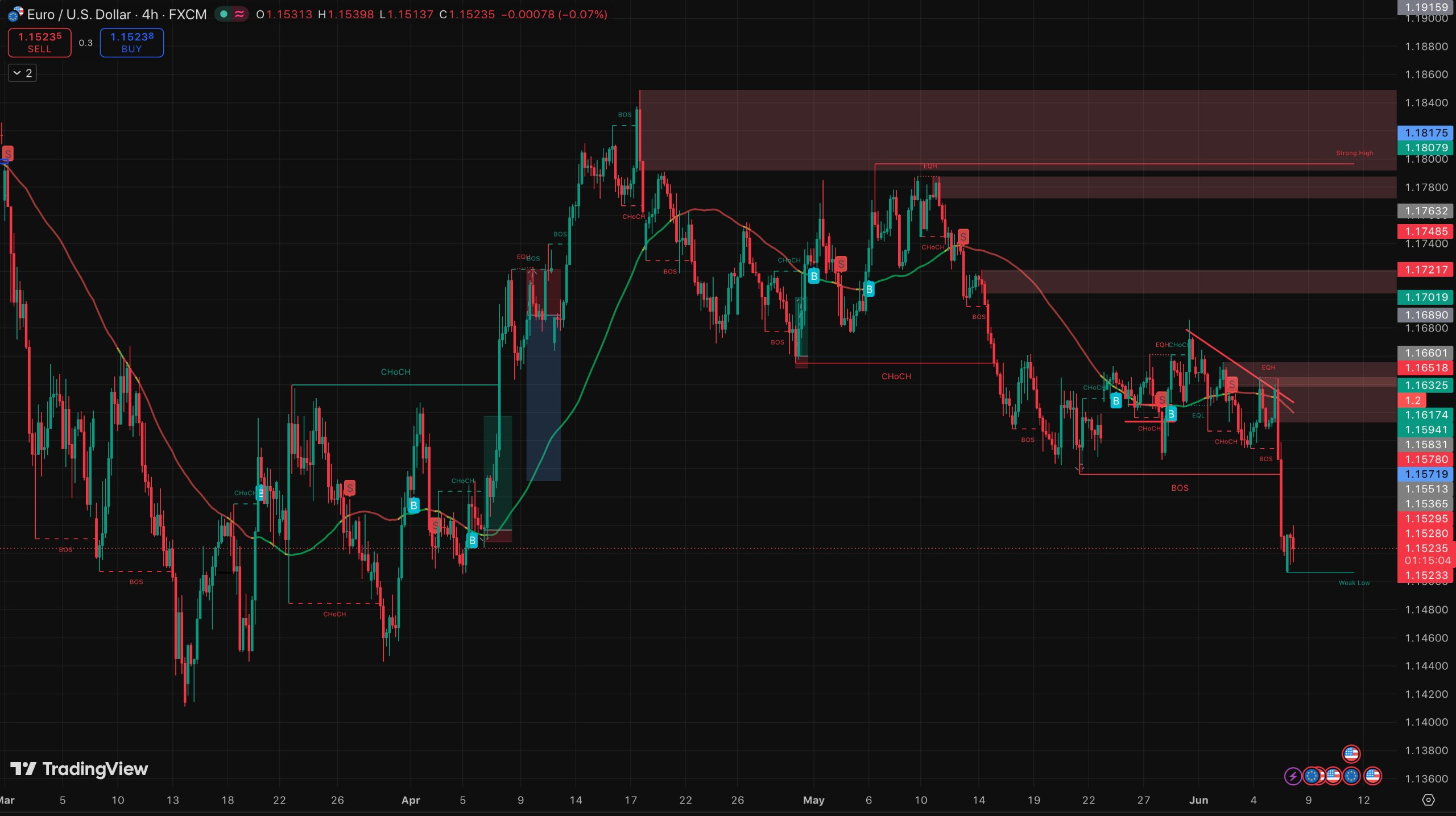Click the 27 date label on the time axis
Screen dimensions: 1456x816
click(x=1143, y=800)
